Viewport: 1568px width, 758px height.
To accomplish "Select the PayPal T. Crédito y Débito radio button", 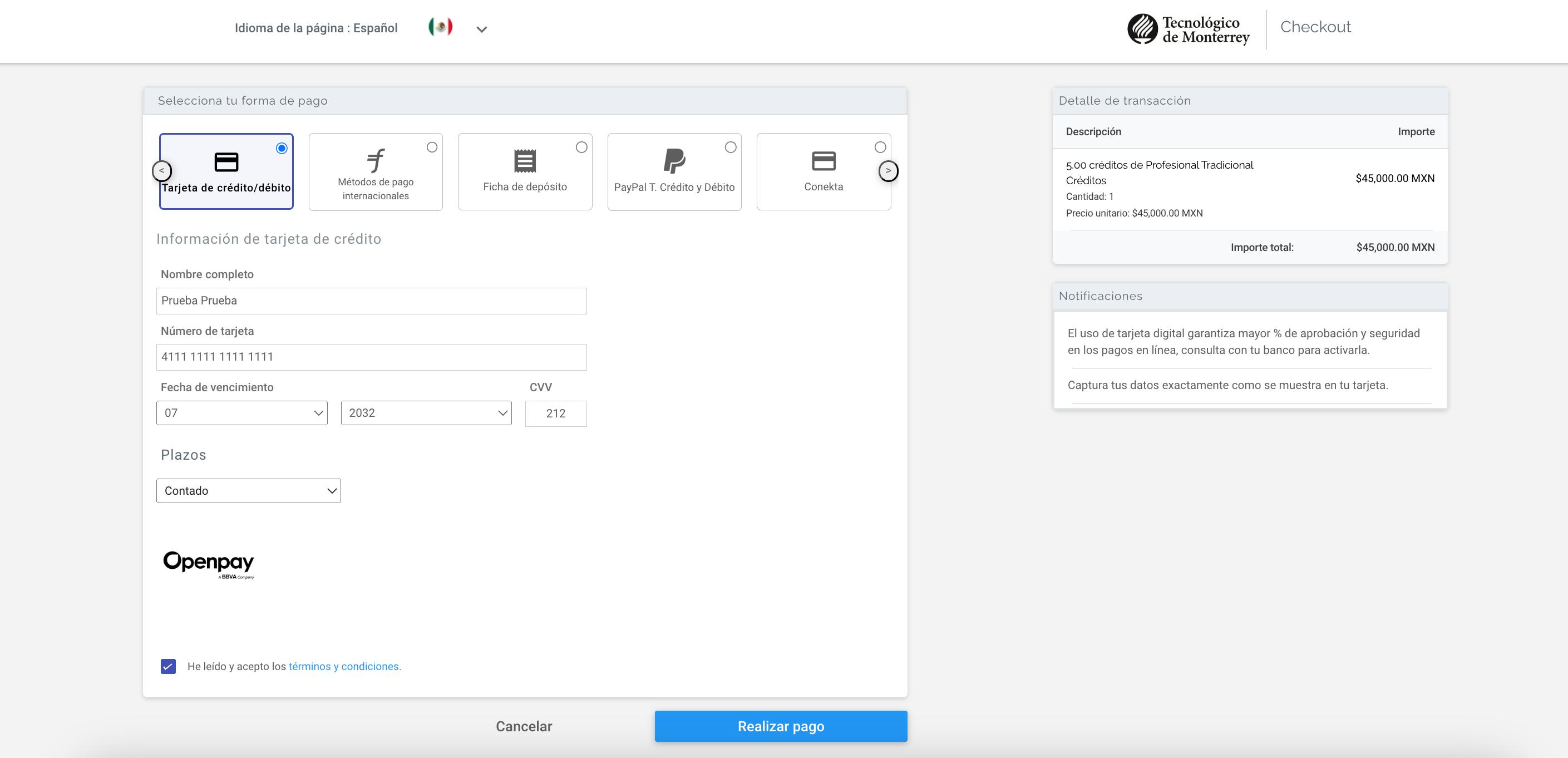I will (x=731, y=147).
